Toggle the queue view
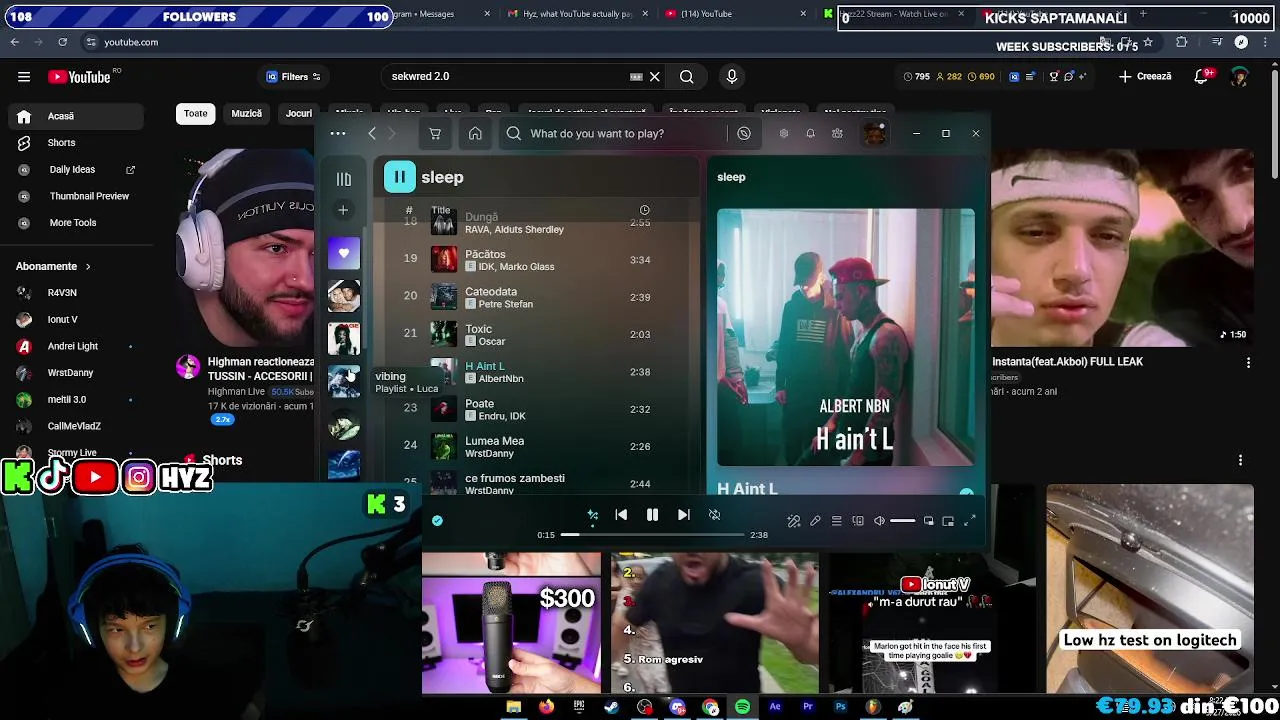 pos(837,521)
